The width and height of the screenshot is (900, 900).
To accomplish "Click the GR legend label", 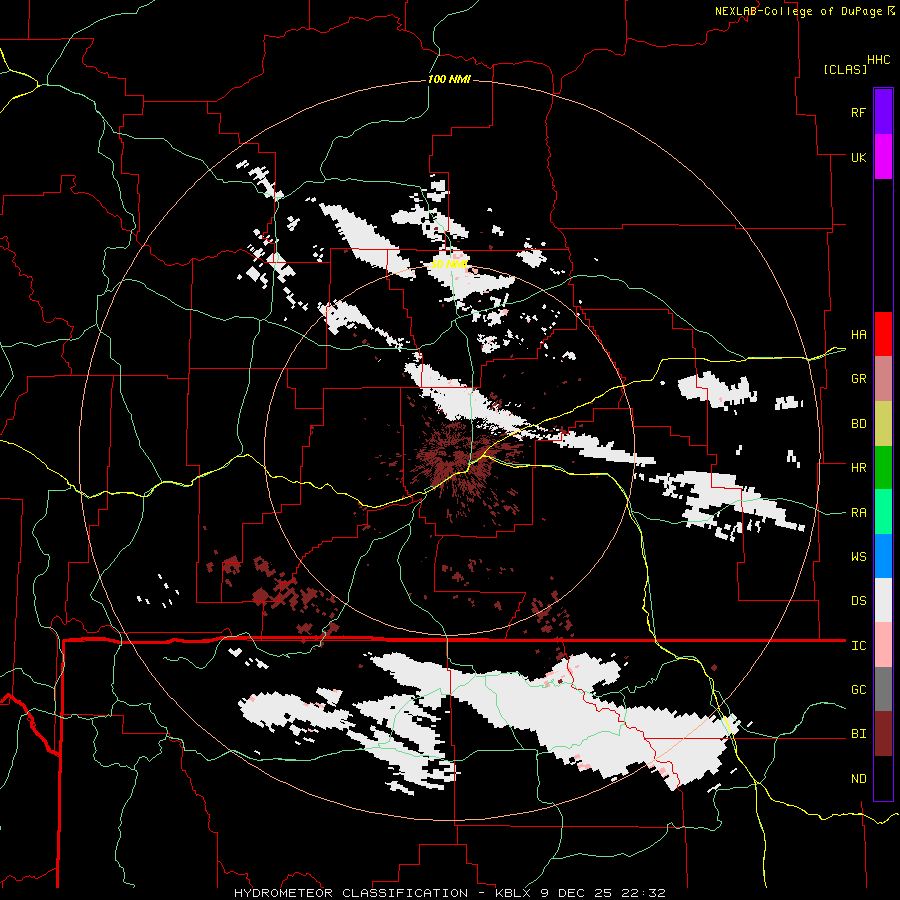I will pyautogui.click(x=859, y=379).
